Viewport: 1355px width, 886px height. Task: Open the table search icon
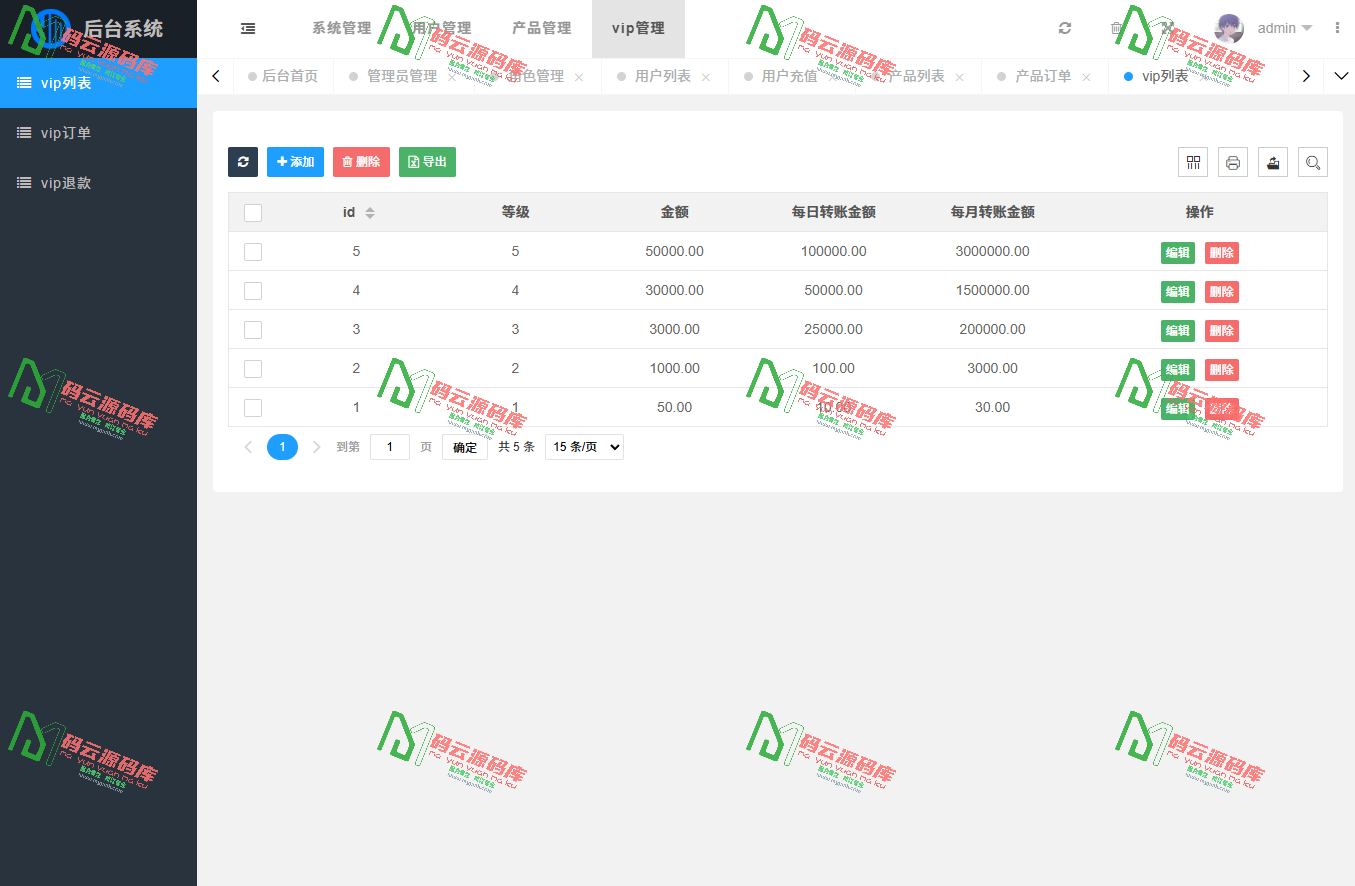coord(1312,161)
